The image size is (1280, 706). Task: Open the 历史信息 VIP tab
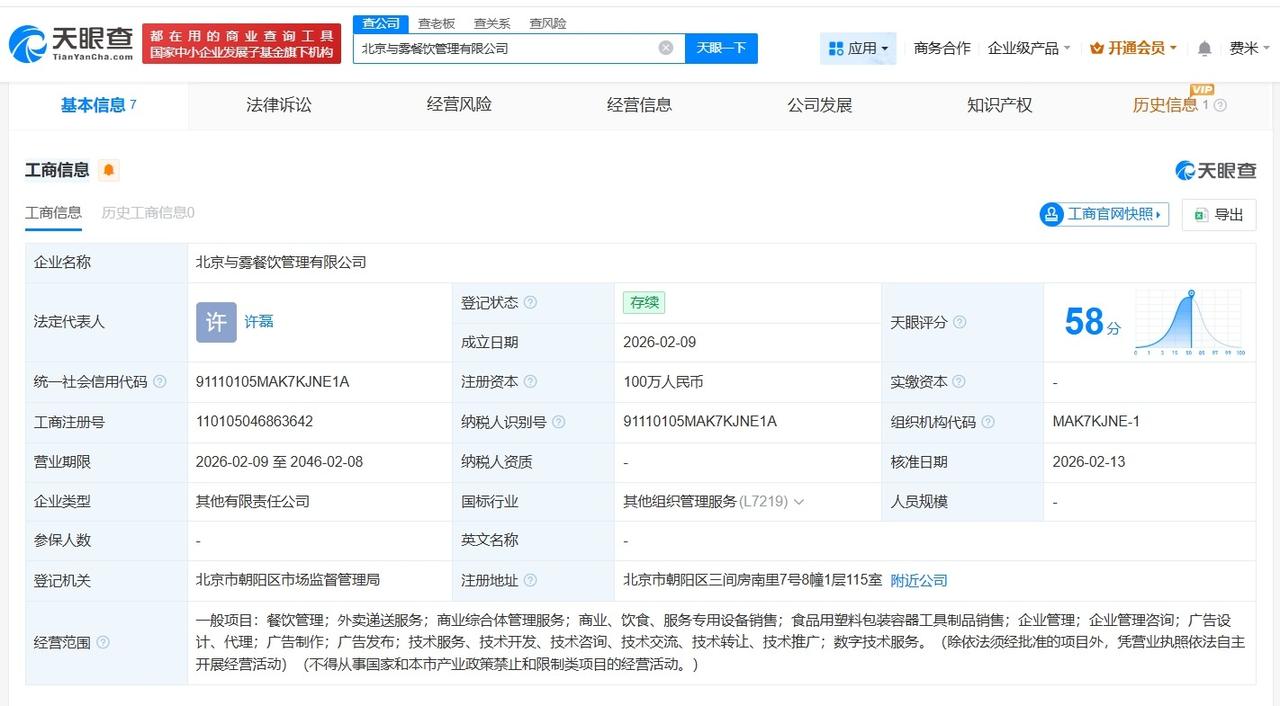pyautogui.click(x=1165, y=105)
